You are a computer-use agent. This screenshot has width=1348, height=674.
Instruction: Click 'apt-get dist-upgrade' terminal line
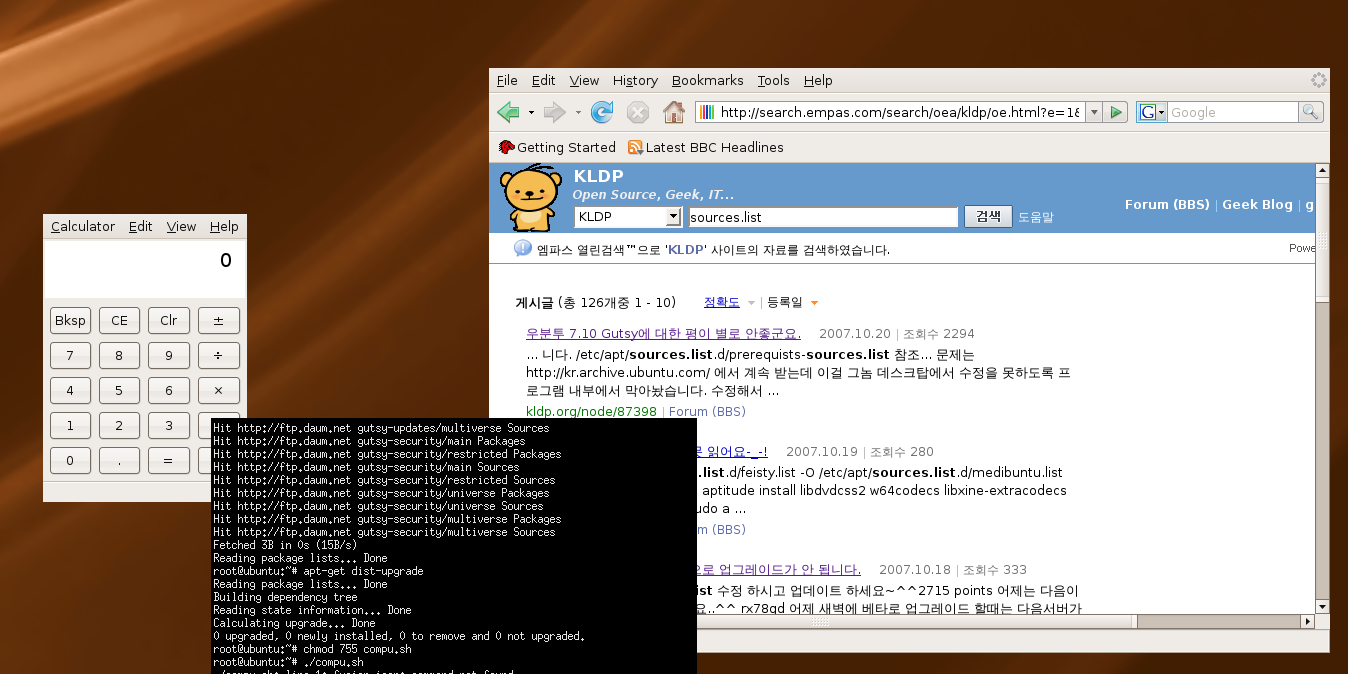[318, 571]
